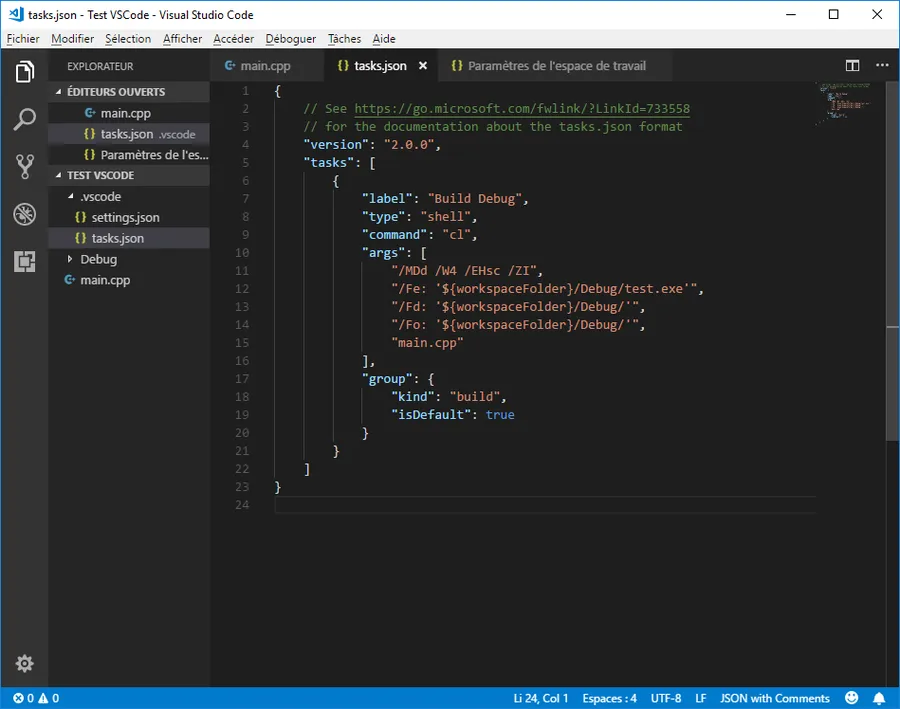Change indentation via Espaces : 4
900x709 pixels.
[x=610, y=698]
